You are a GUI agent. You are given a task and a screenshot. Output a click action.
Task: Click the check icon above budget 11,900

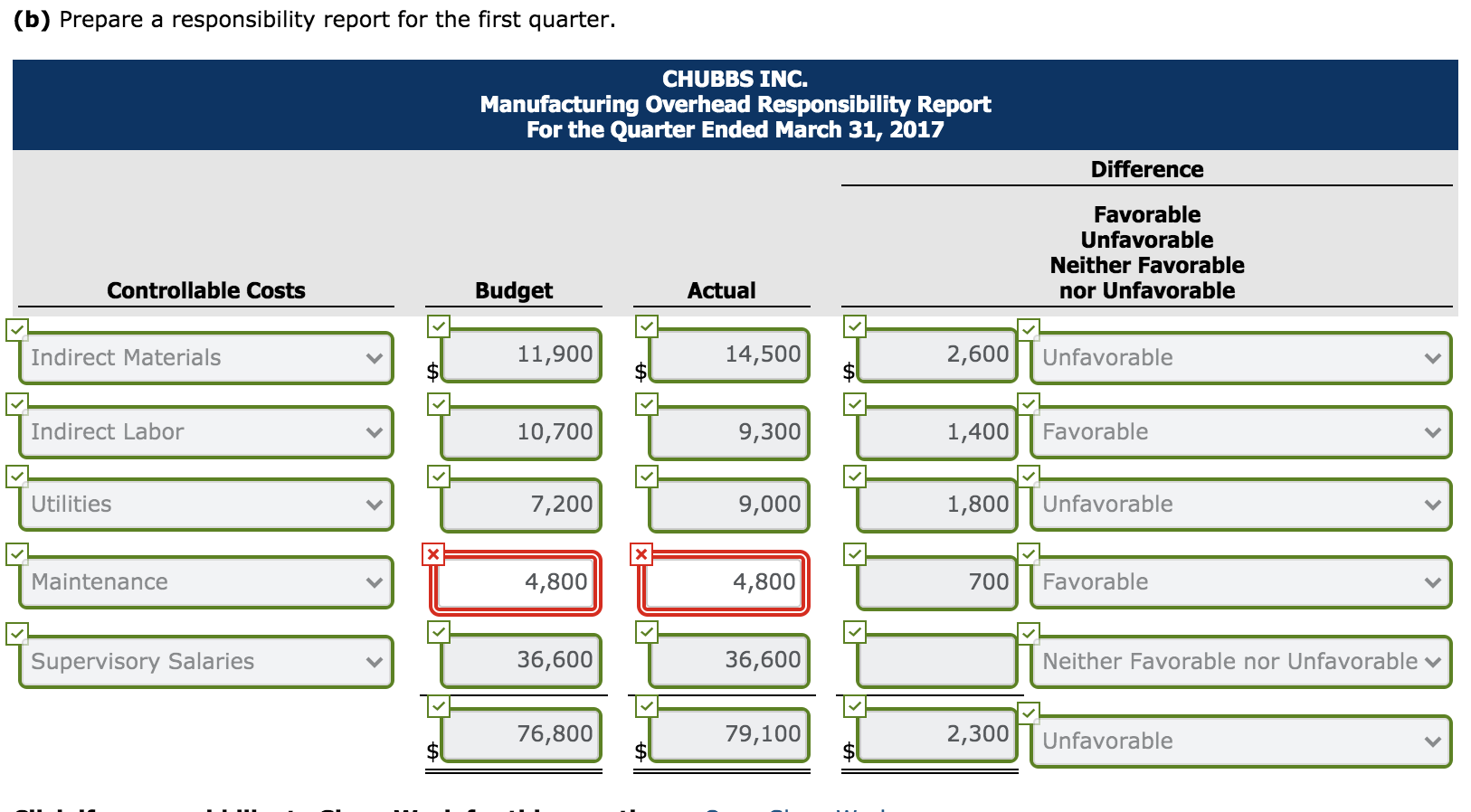point(439,326)
